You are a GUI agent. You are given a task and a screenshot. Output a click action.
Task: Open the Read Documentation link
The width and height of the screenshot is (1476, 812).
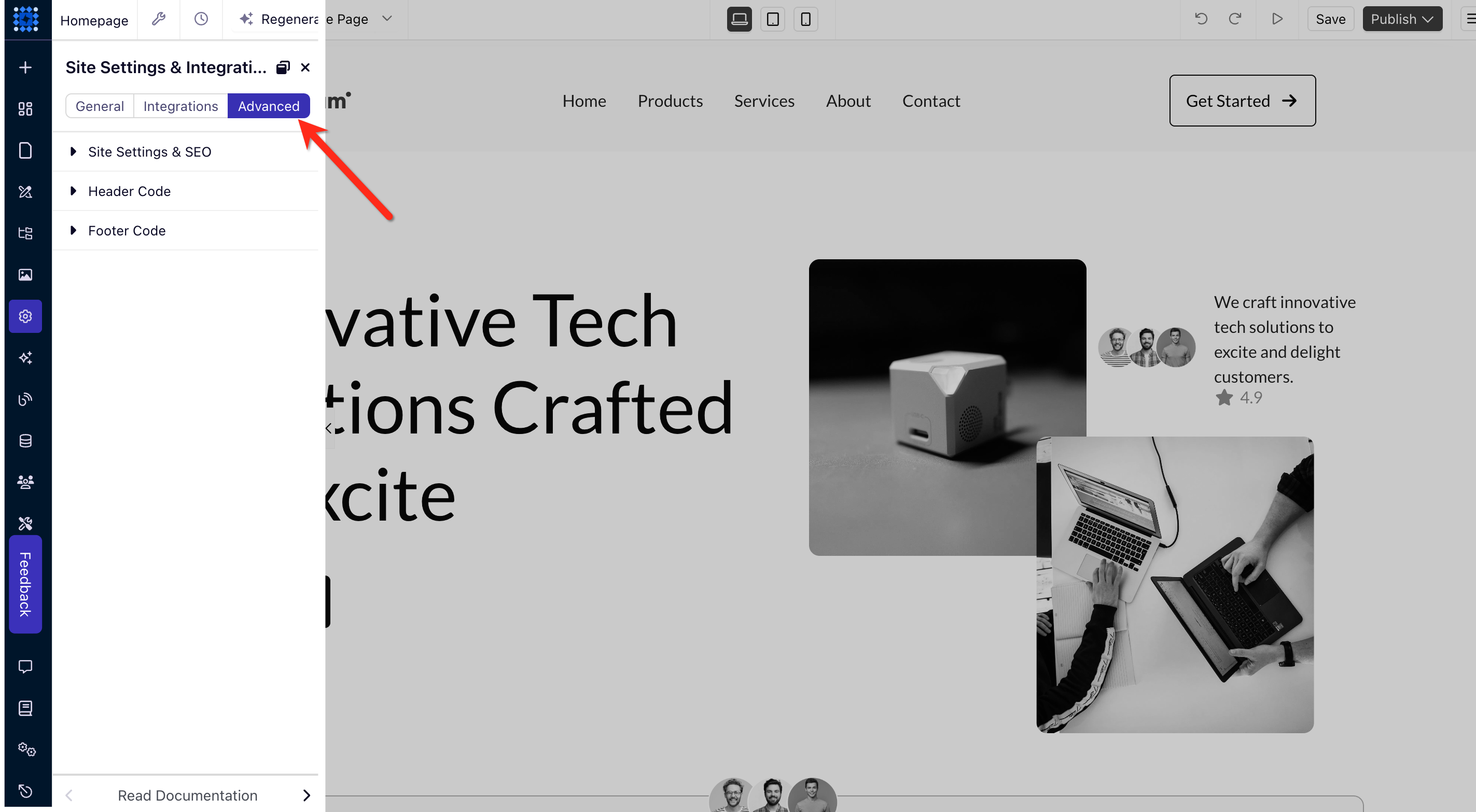pyautogui.click(x=187, y=795)
